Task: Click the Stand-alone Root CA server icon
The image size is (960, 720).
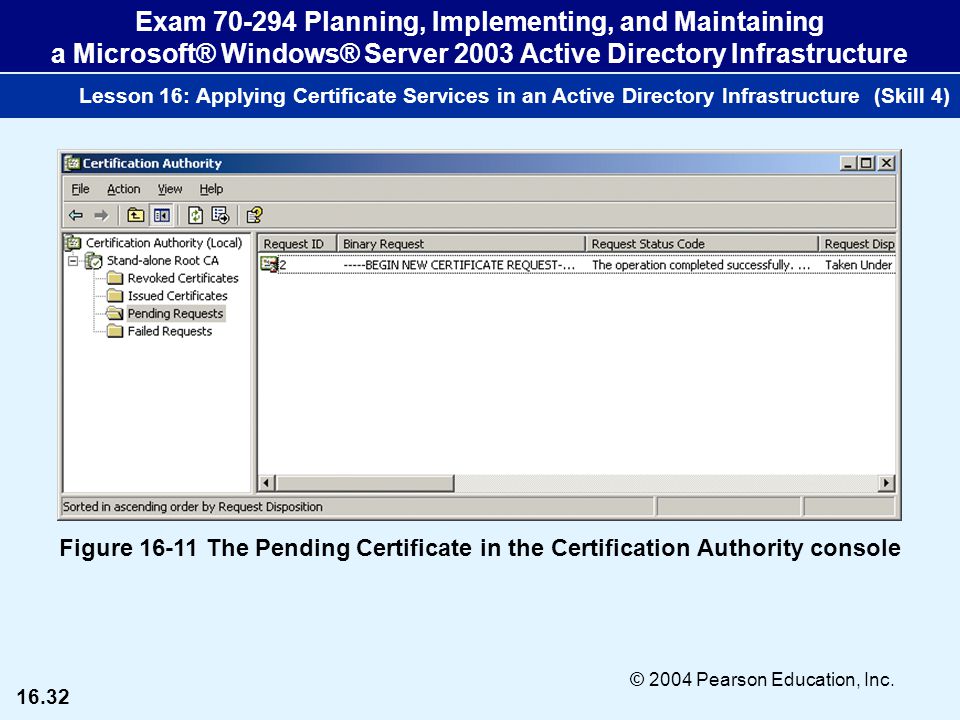Action: [94, 261]
